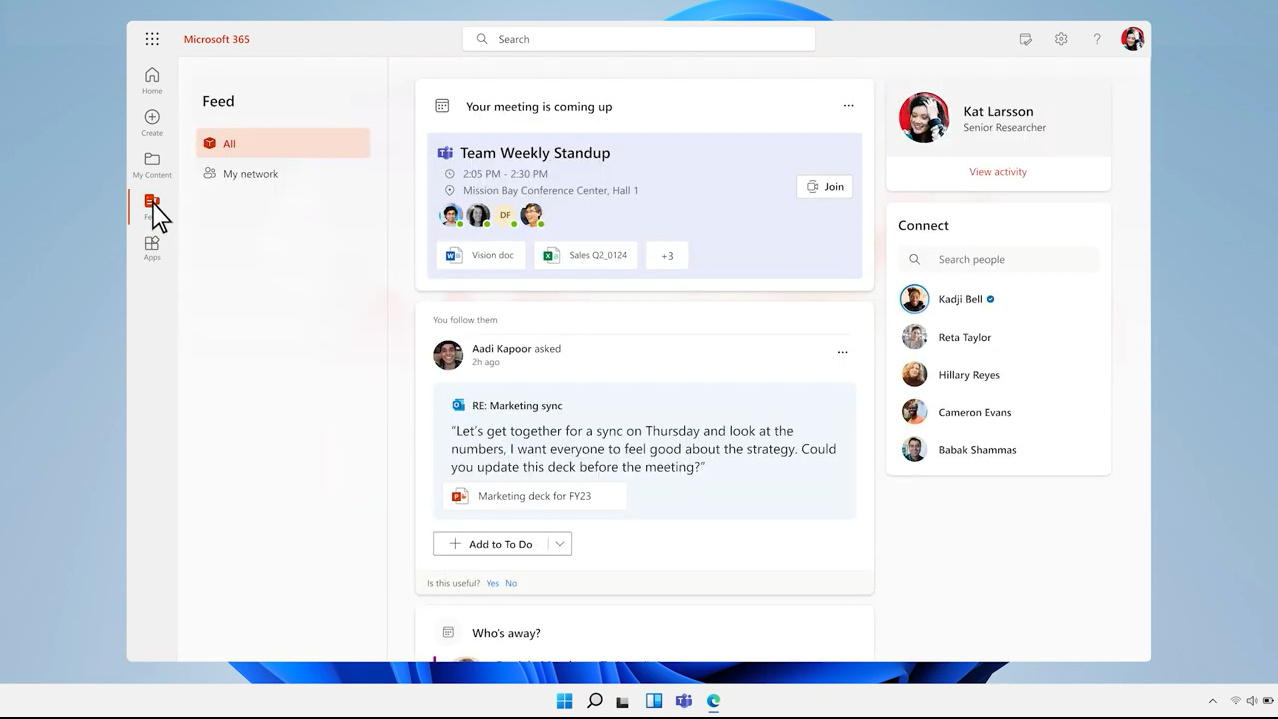Launch Microsoft Teams from the taskbar
Viewport: 1278px width, 719px height.
click(x=684, y=701)
